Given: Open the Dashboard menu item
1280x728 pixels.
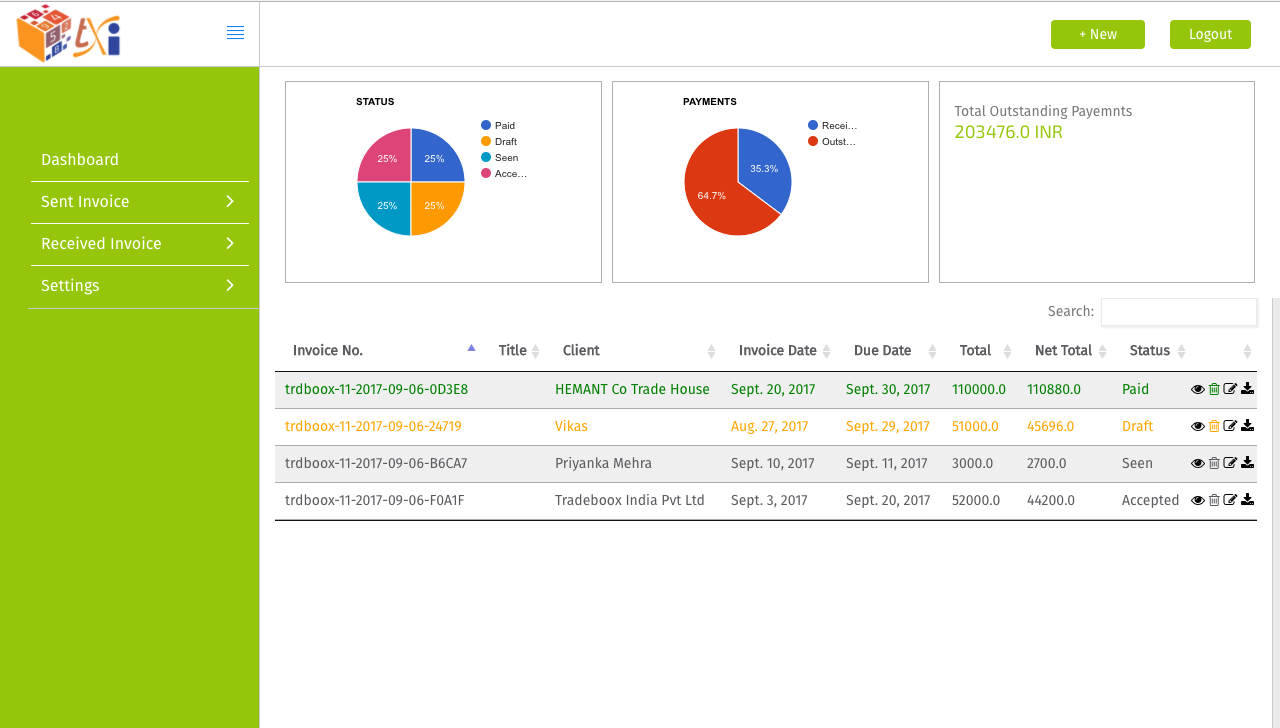Looking at the screenshot, I should click(x=140, y=160).
